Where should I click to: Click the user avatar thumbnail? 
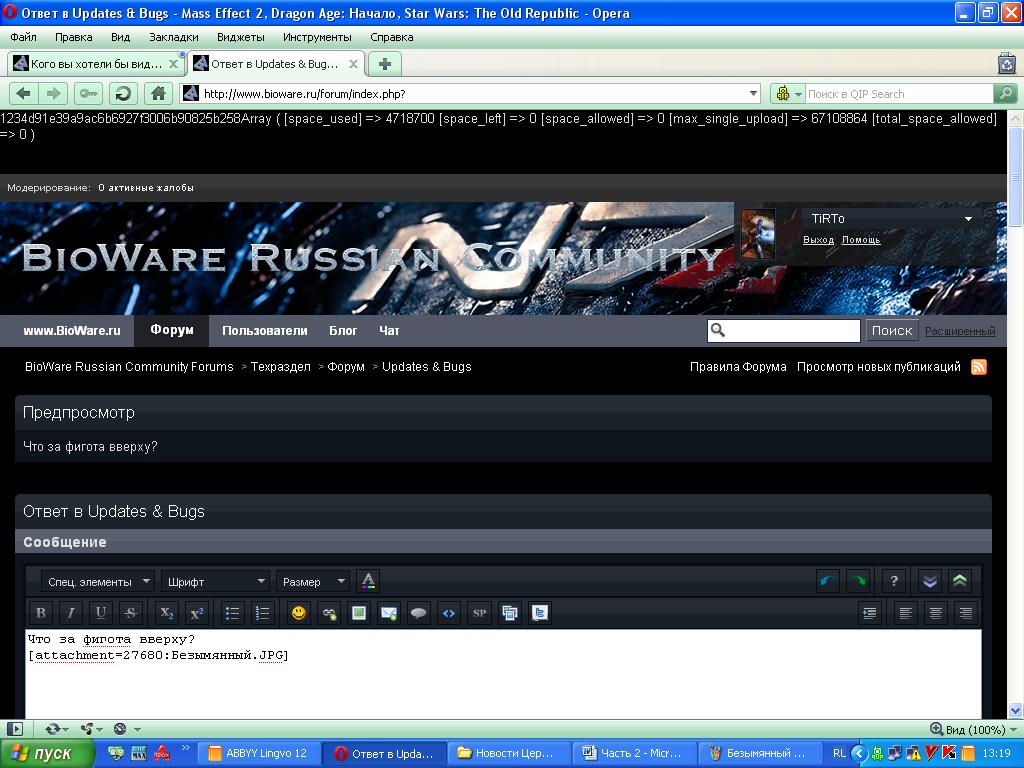[758, 234]
